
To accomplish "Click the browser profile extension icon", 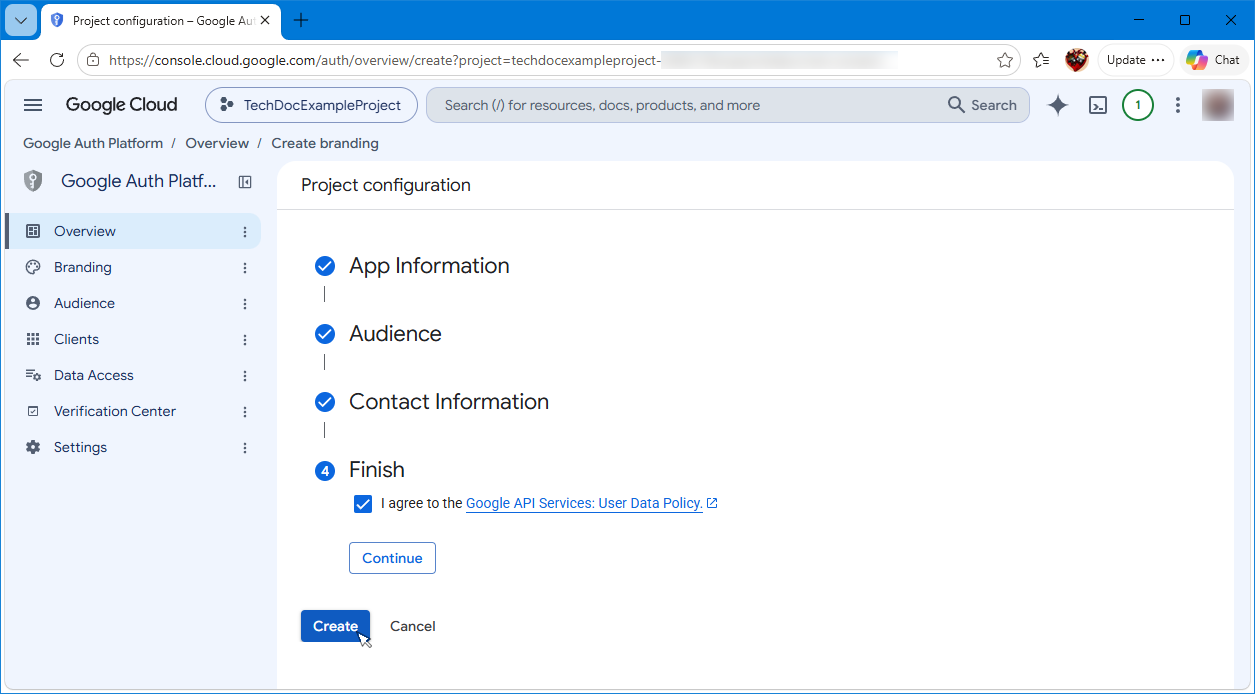I will pos(1077,60).
